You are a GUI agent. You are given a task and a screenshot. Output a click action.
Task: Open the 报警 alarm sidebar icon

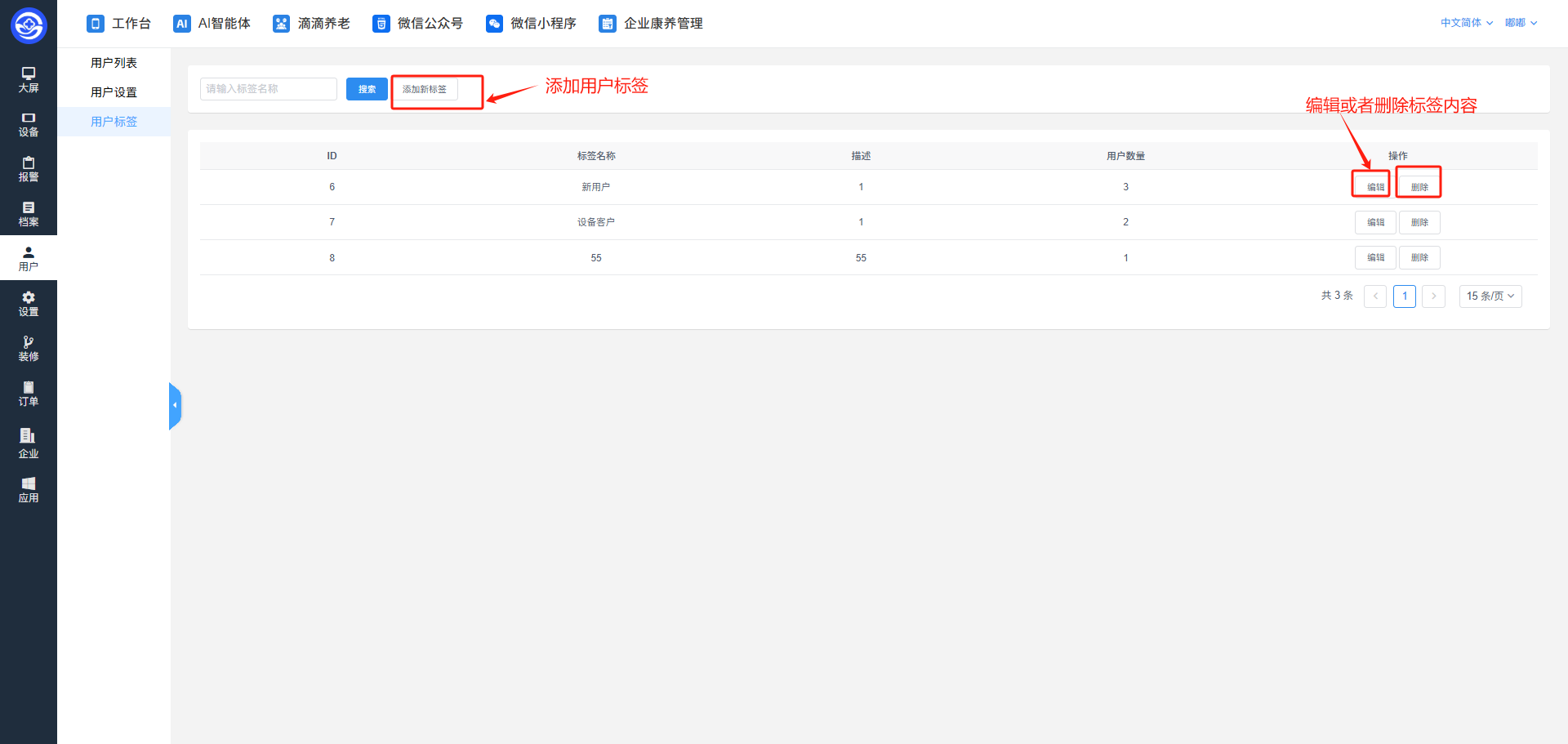29,169
